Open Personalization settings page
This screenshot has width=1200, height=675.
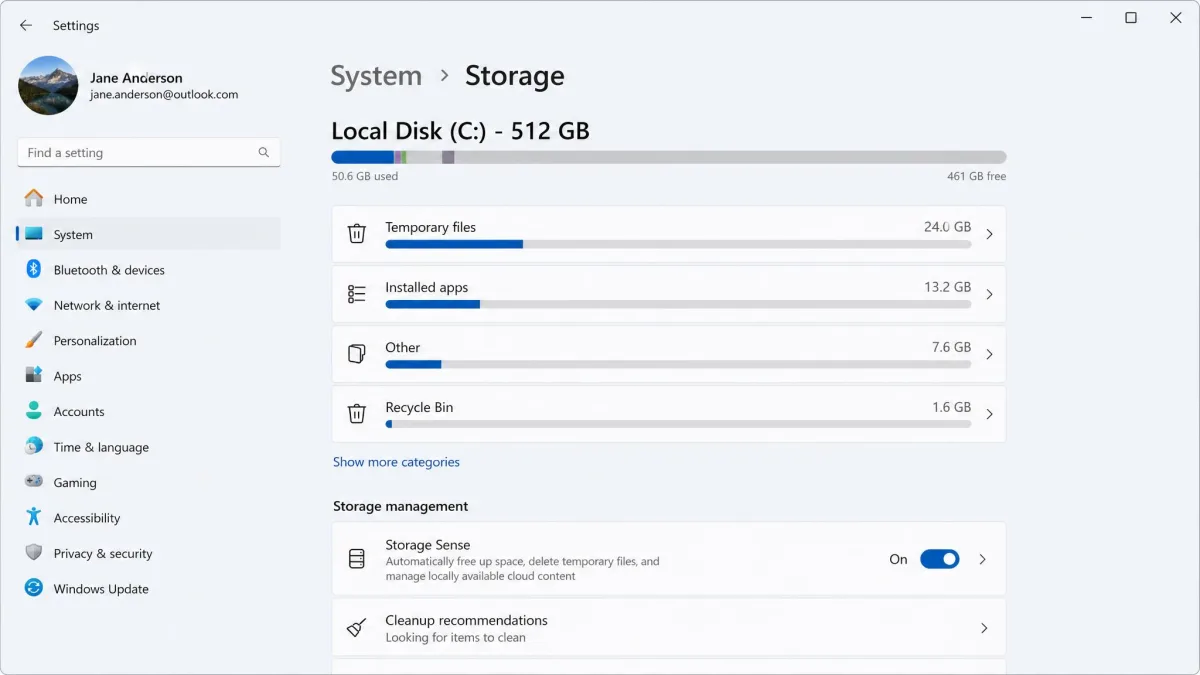point(148,341)
